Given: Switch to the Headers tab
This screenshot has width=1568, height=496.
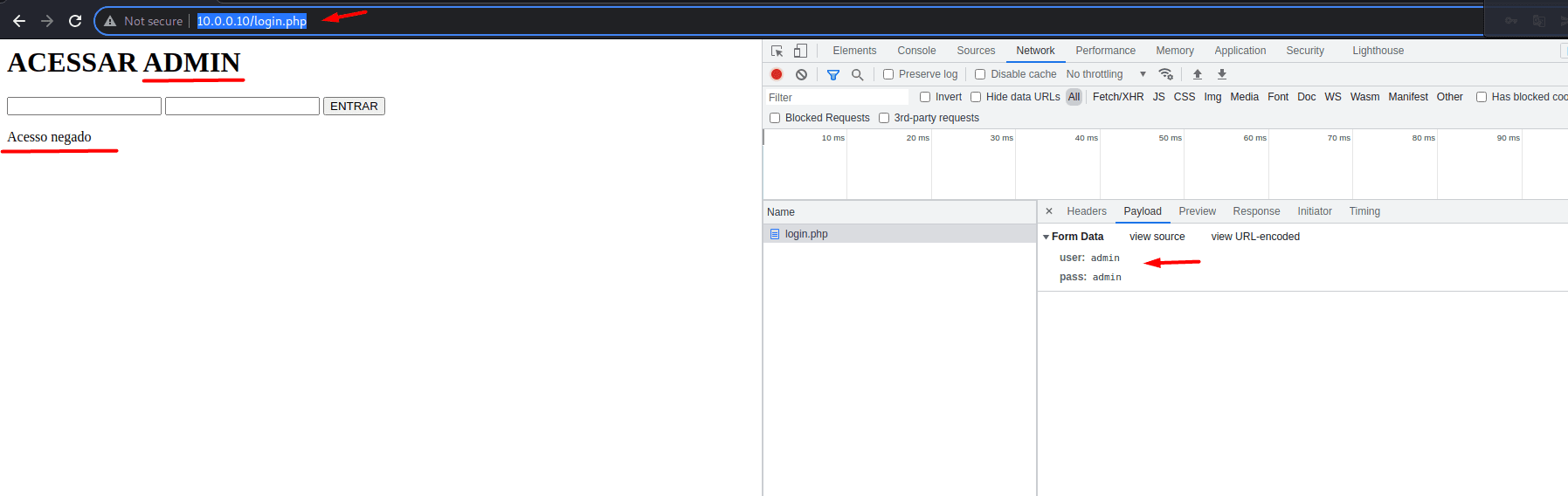Looking at the screenshot, I should (x=1087, y=211).
